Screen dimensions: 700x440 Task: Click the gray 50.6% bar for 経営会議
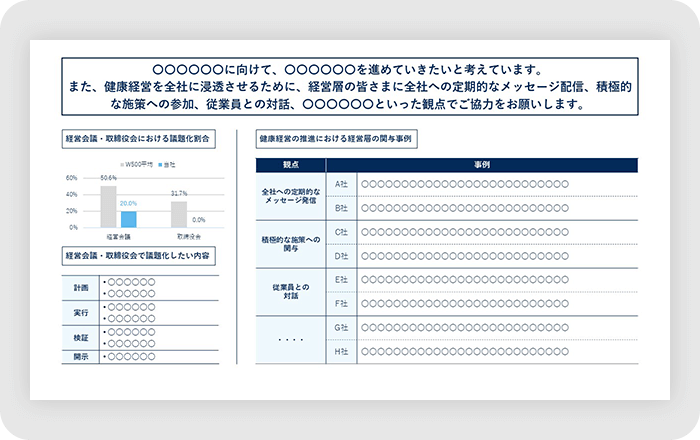[108, 207]
